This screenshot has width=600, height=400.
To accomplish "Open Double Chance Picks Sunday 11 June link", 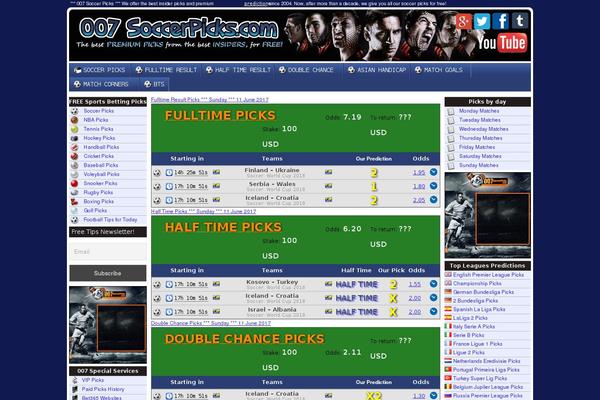I will click(211, 323).
